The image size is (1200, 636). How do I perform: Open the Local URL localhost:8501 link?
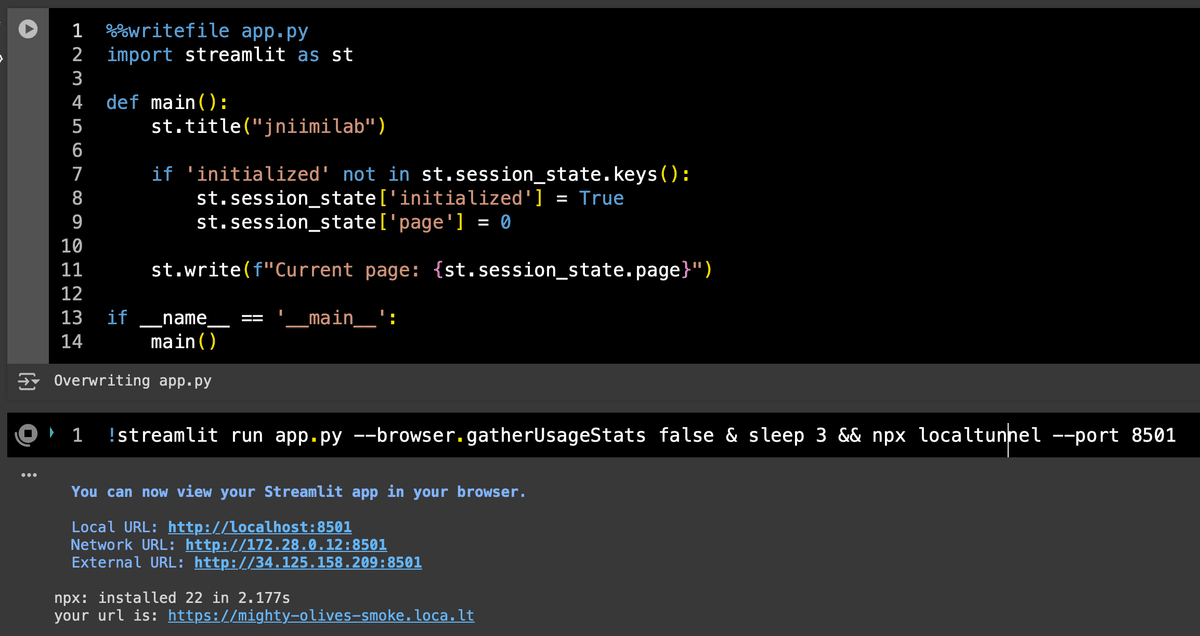259,527
